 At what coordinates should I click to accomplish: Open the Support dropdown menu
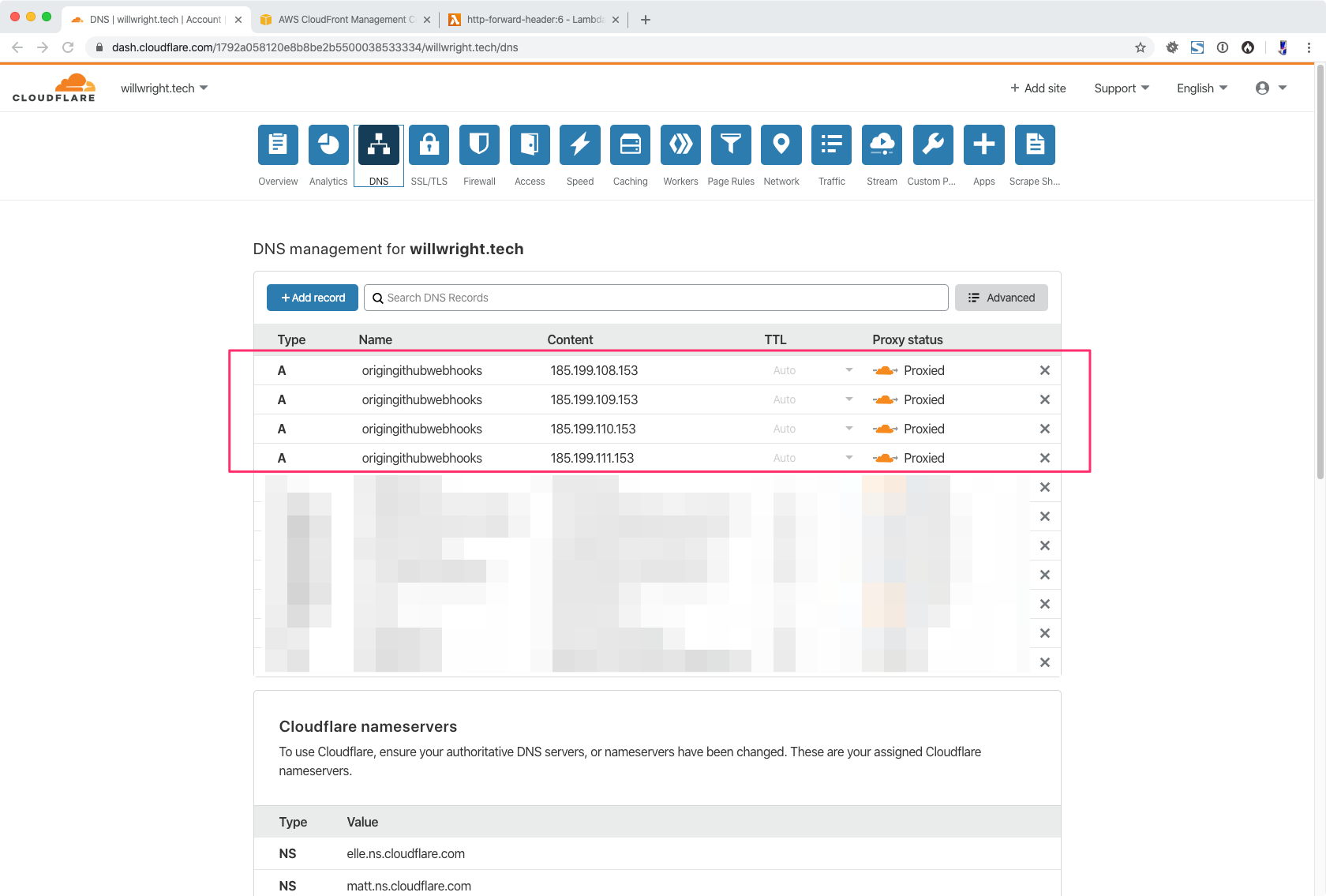[x=1122, y=88]
